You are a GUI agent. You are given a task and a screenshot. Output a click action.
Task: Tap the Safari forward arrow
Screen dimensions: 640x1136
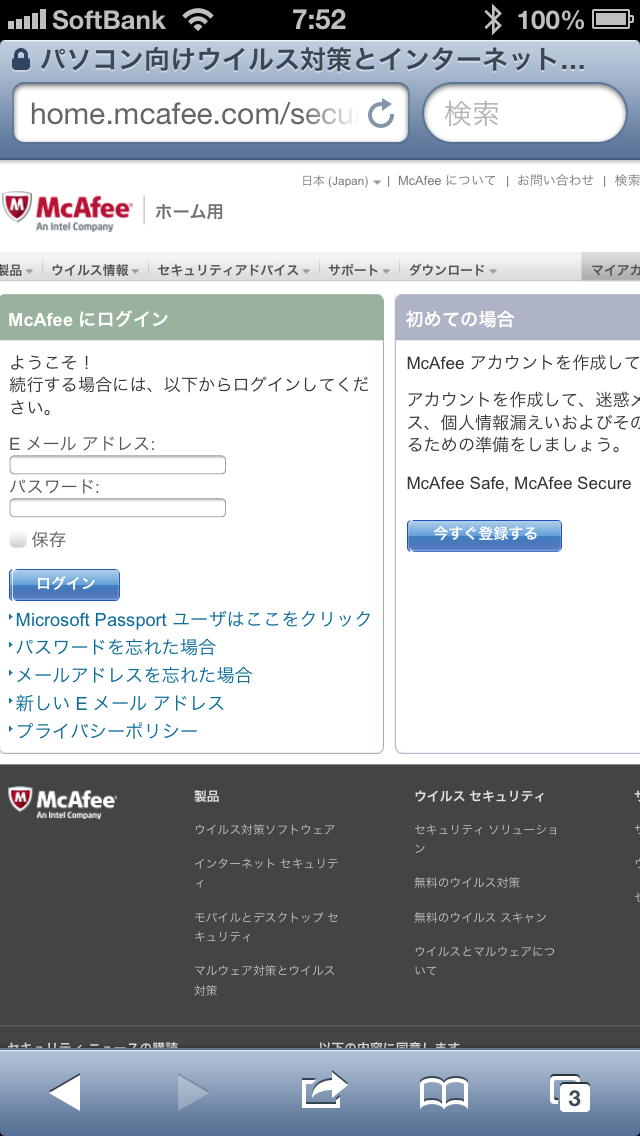point(193,1092)
